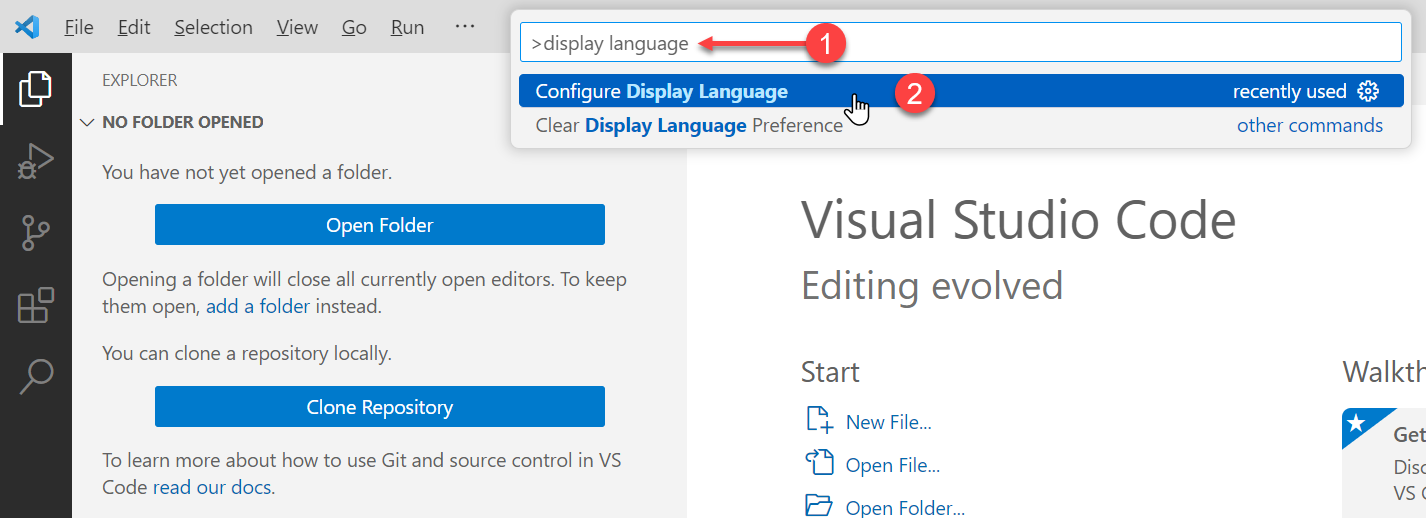Viewport: 1426px width, 518px height.
Task: Select Clear Display Language Preference command
Action: coord(689,126)
